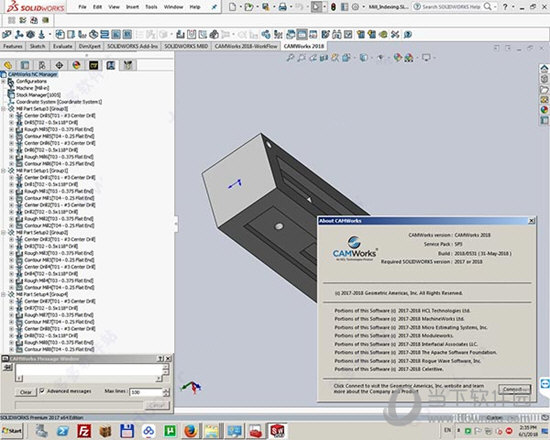This screenshot has height=440, width=550.
Task: Click the Clear button in the message window
Action: [x=26, y=392]
